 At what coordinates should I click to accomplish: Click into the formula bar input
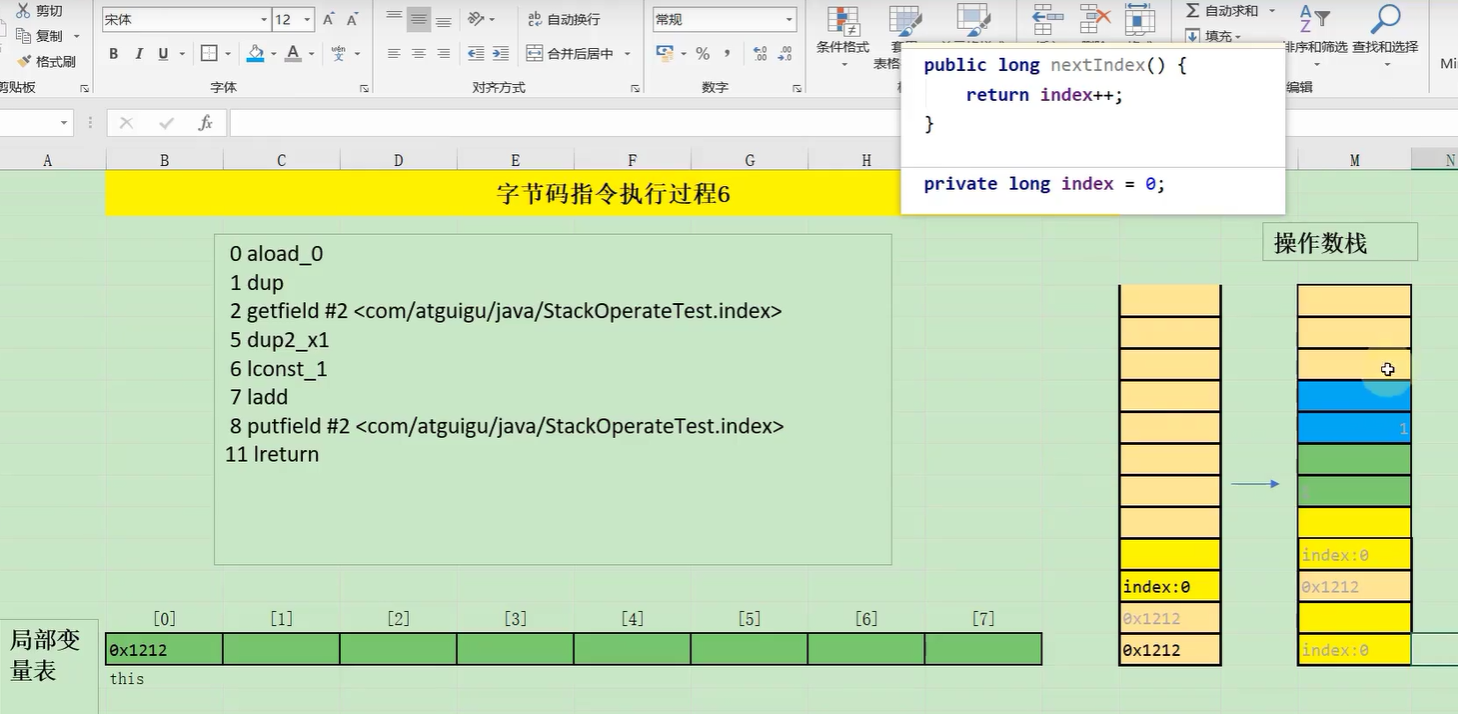pyautogui.click(x=565, y=123)
